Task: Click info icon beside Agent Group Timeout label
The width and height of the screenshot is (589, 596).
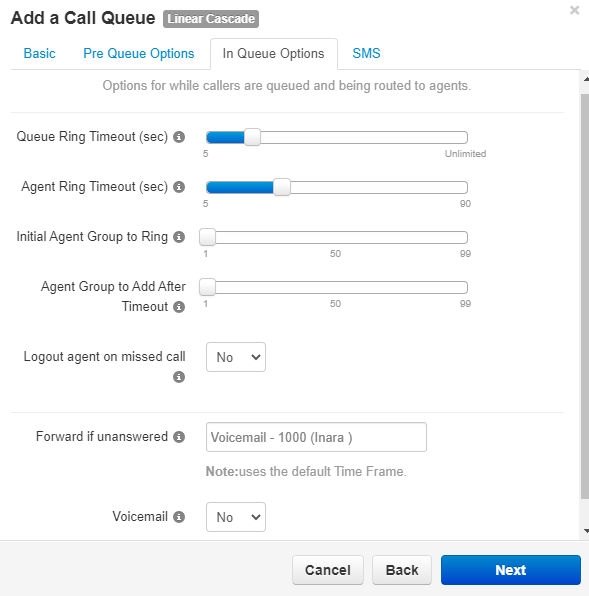Action: click(179, 307)
